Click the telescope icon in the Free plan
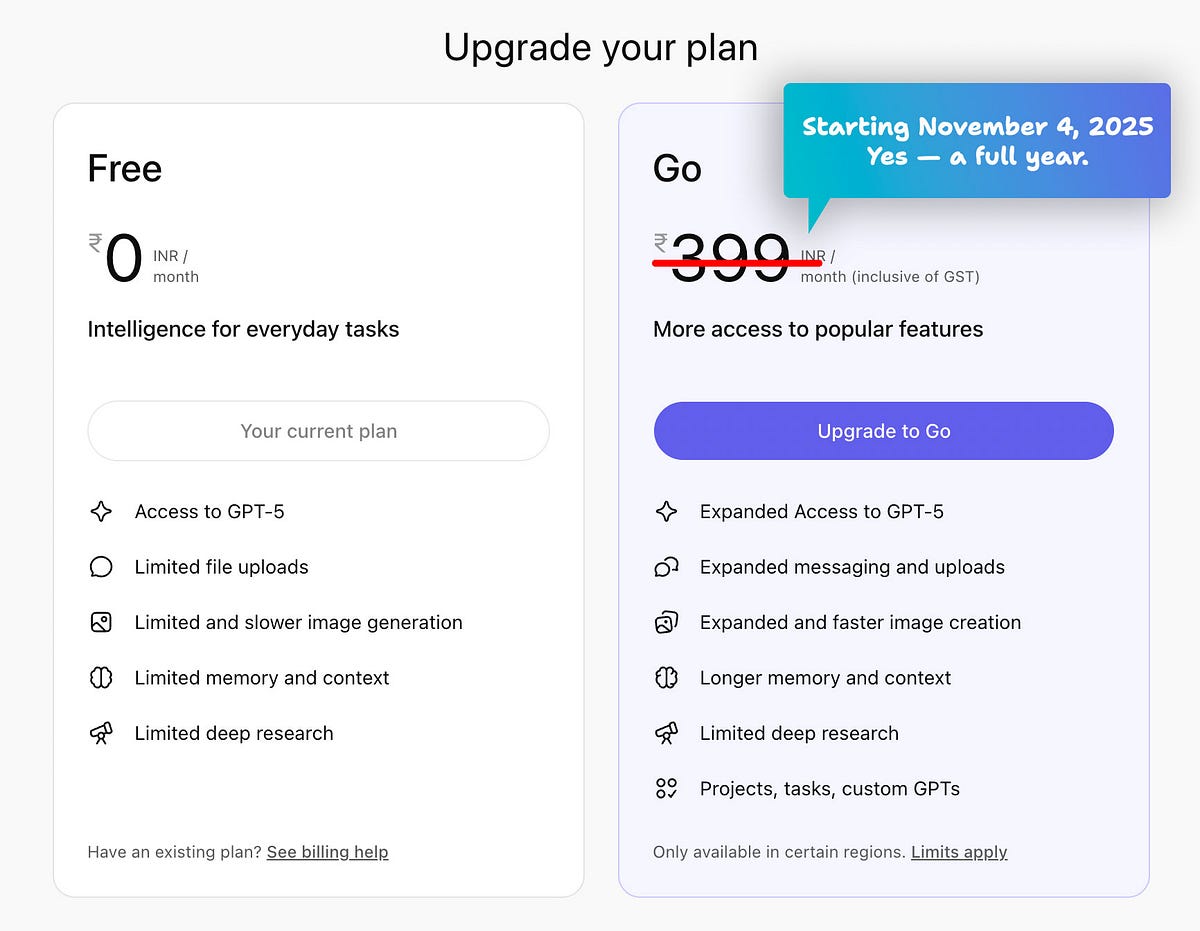Screen dimensions: 1200x931 [101, 733]
